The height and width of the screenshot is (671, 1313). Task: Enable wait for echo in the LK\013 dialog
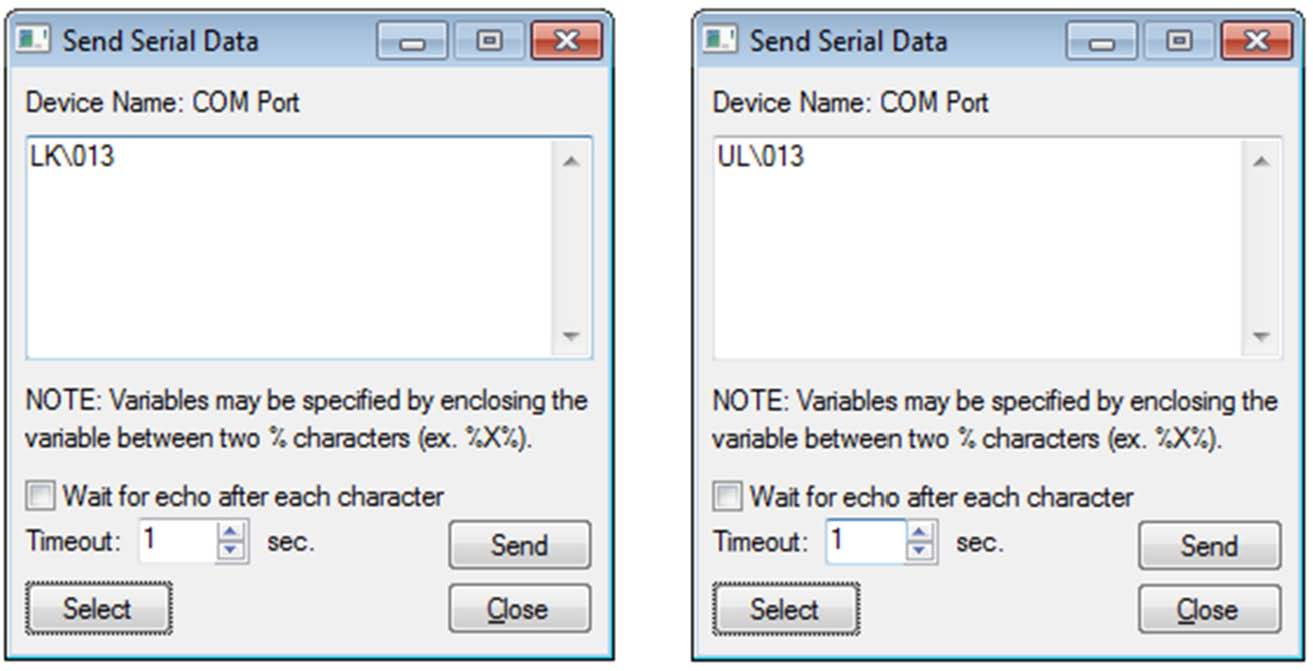(39, 497)
